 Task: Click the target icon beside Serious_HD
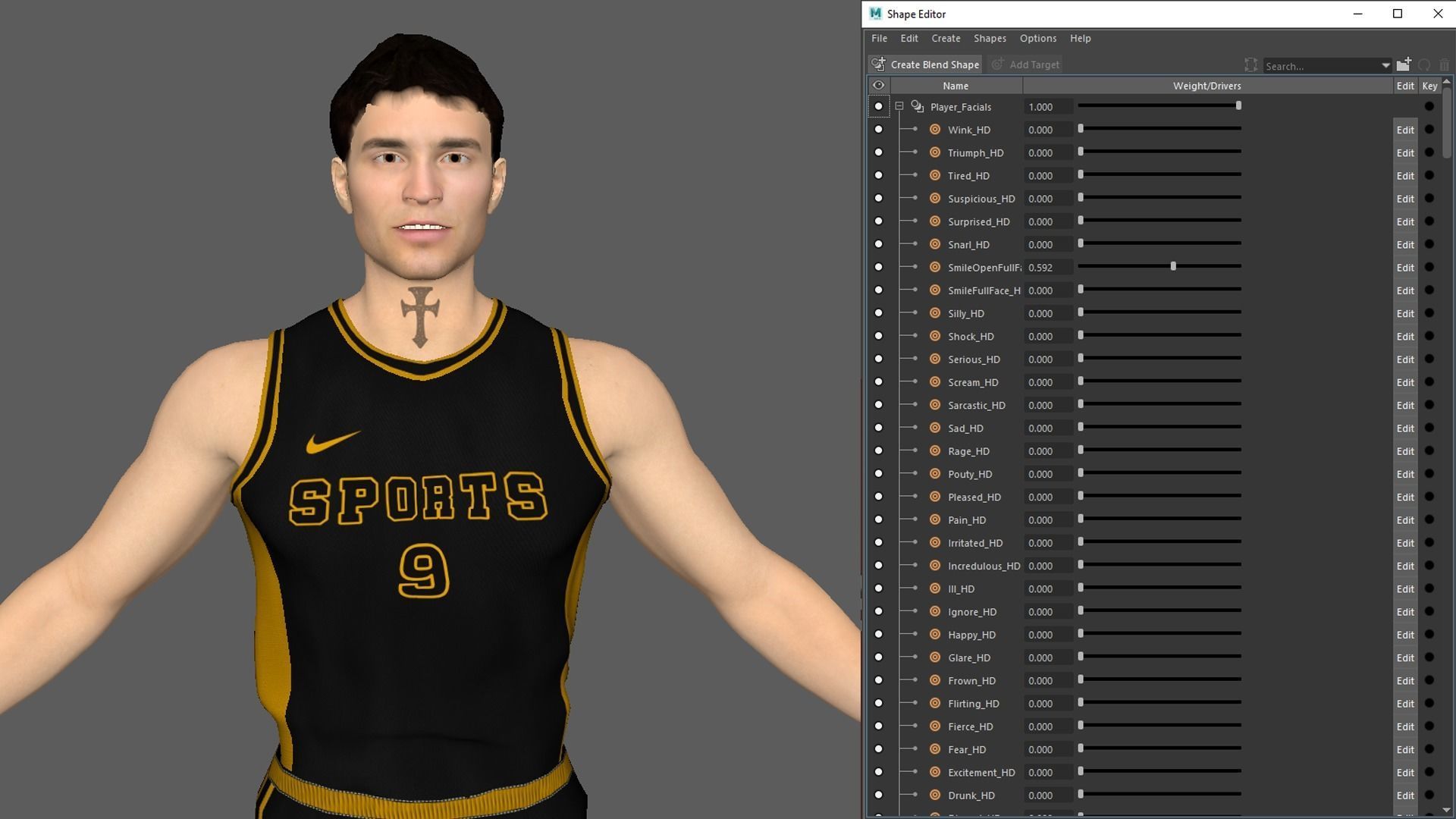tap(935, 359)
